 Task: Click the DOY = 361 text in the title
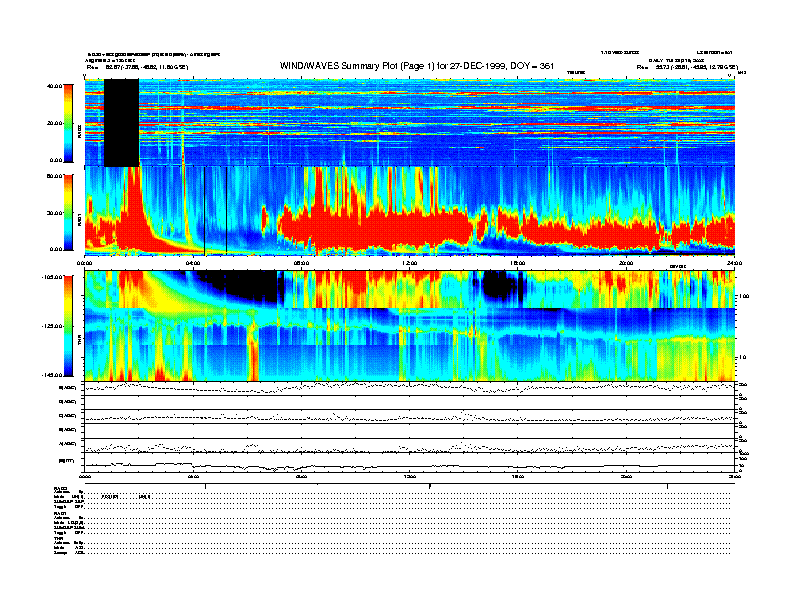click(532, 66)
